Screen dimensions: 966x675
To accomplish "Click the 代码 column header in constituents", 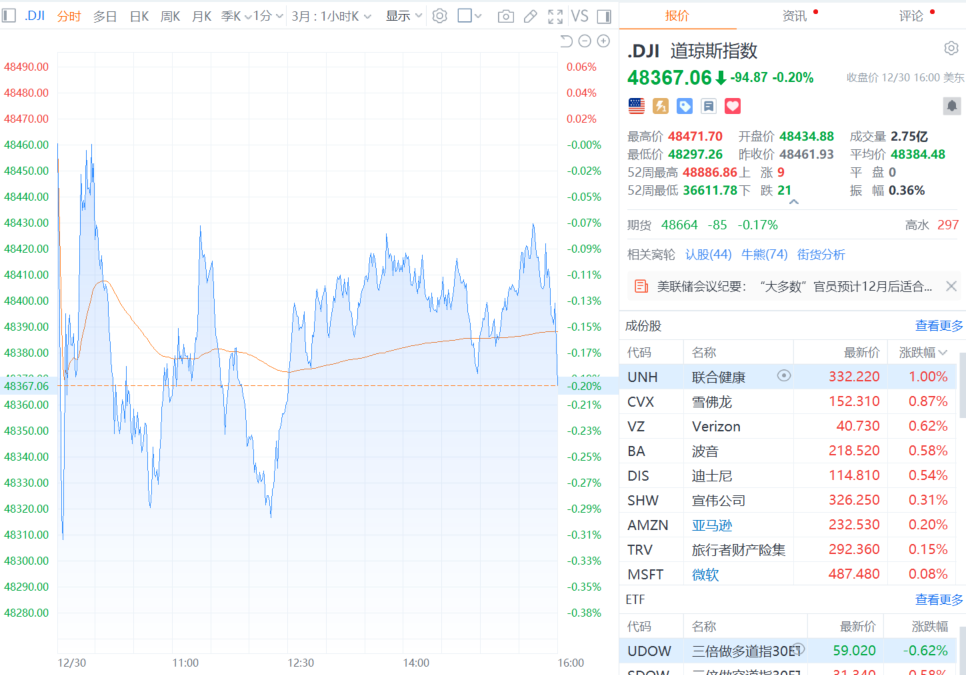I will 639,352.
